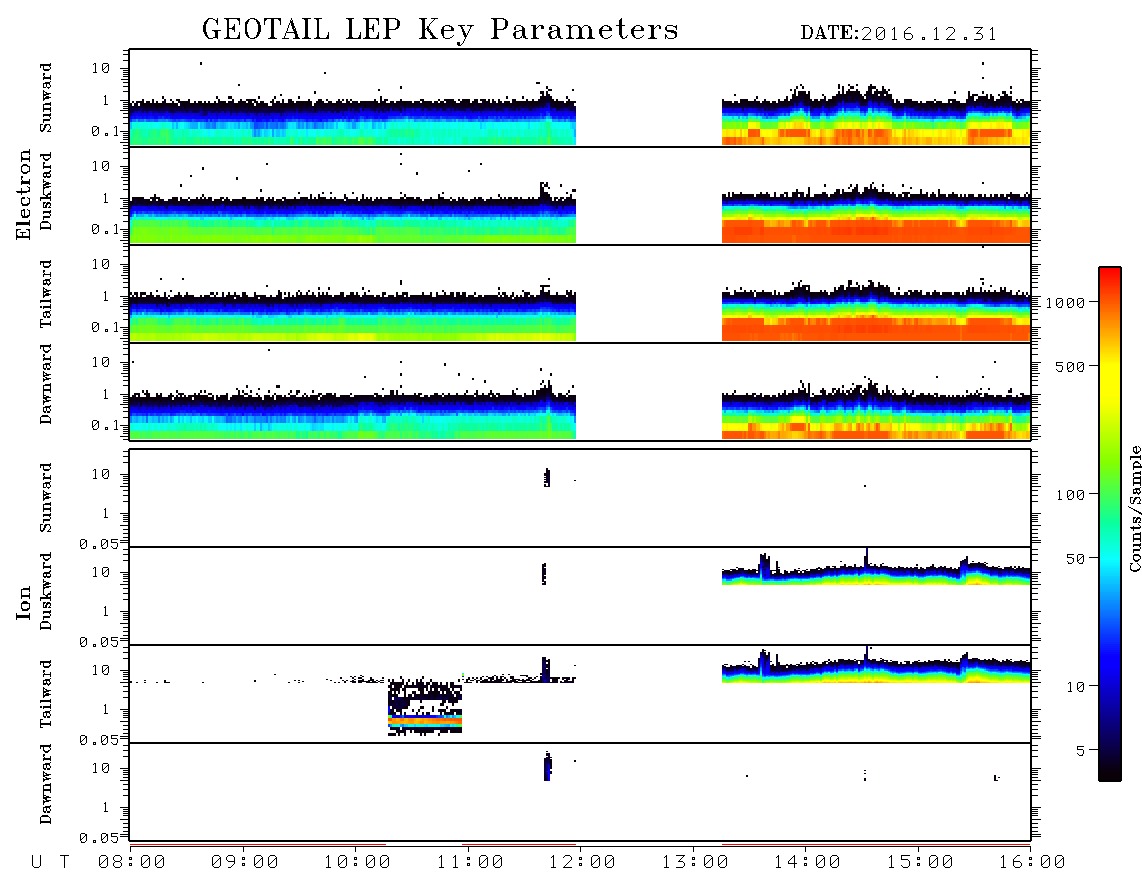Click the "1" tick of the Ion Duskward panel
Image resolution: width=1142 pixels, height=880 pixels.
point(106,611)
